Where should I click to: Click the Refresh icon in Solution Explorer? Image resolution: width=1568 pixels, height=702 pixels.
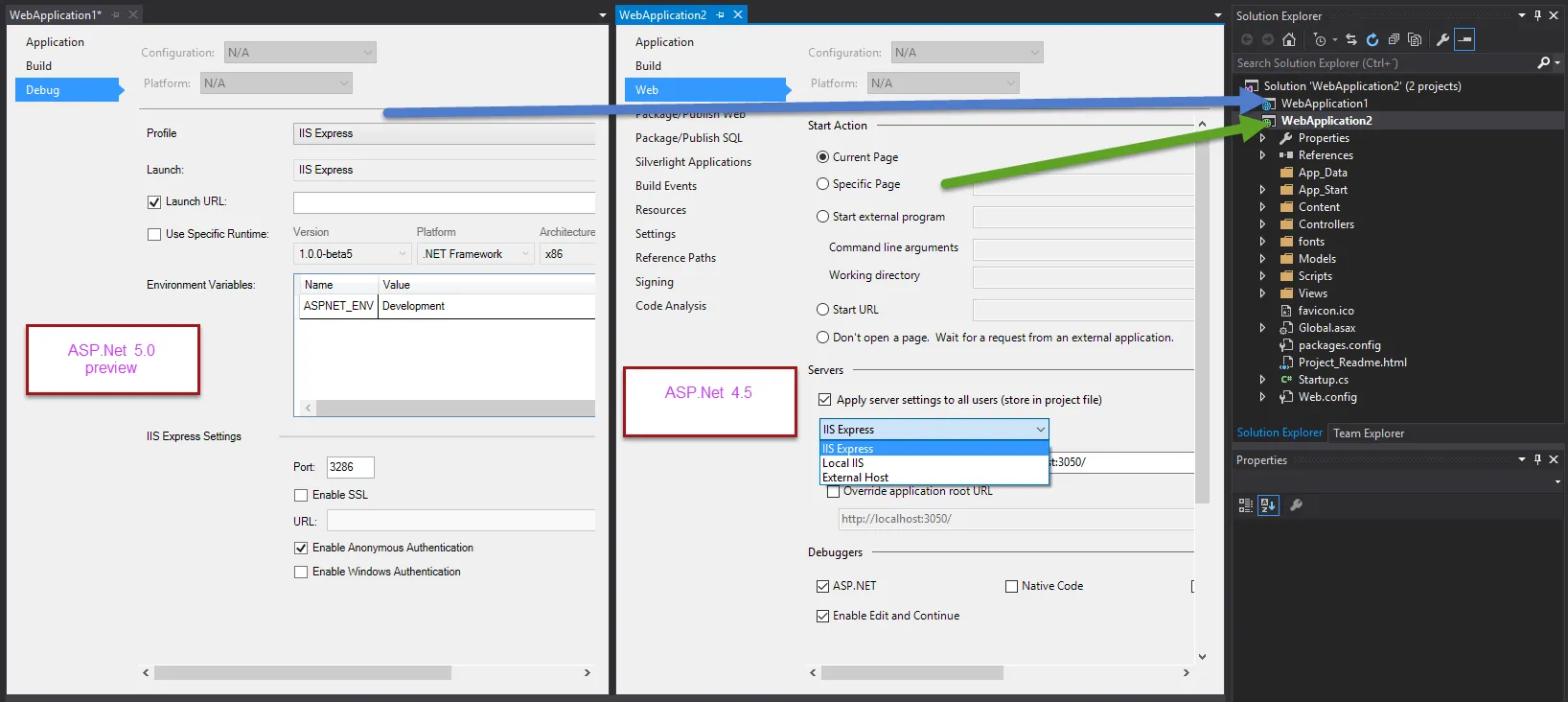coord(1372,39)
